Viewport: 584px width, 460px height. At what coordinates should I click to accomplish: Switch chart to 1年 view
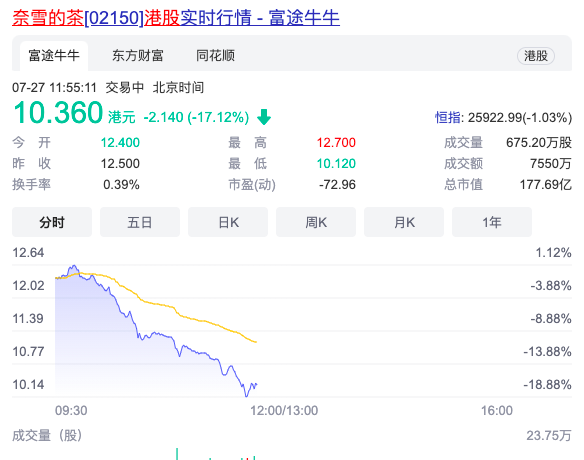click(492, 222)
